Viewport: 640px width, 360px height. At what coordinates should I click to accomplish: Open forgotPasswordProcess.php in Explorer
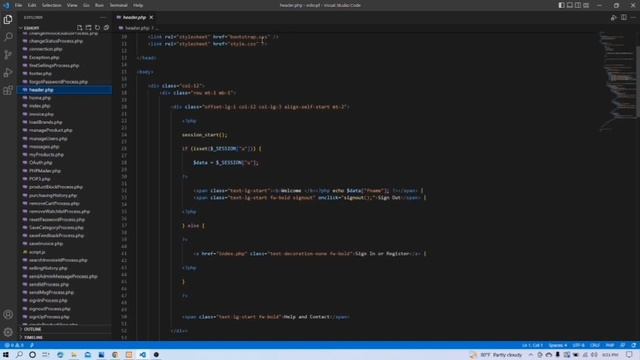(58, 82)
